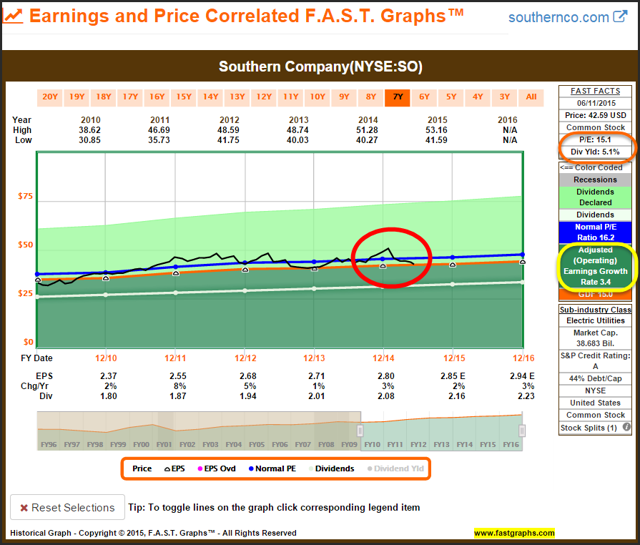
Task: Click the Southern Company(NYSE:SO) title
Action: tap(320, 67)
